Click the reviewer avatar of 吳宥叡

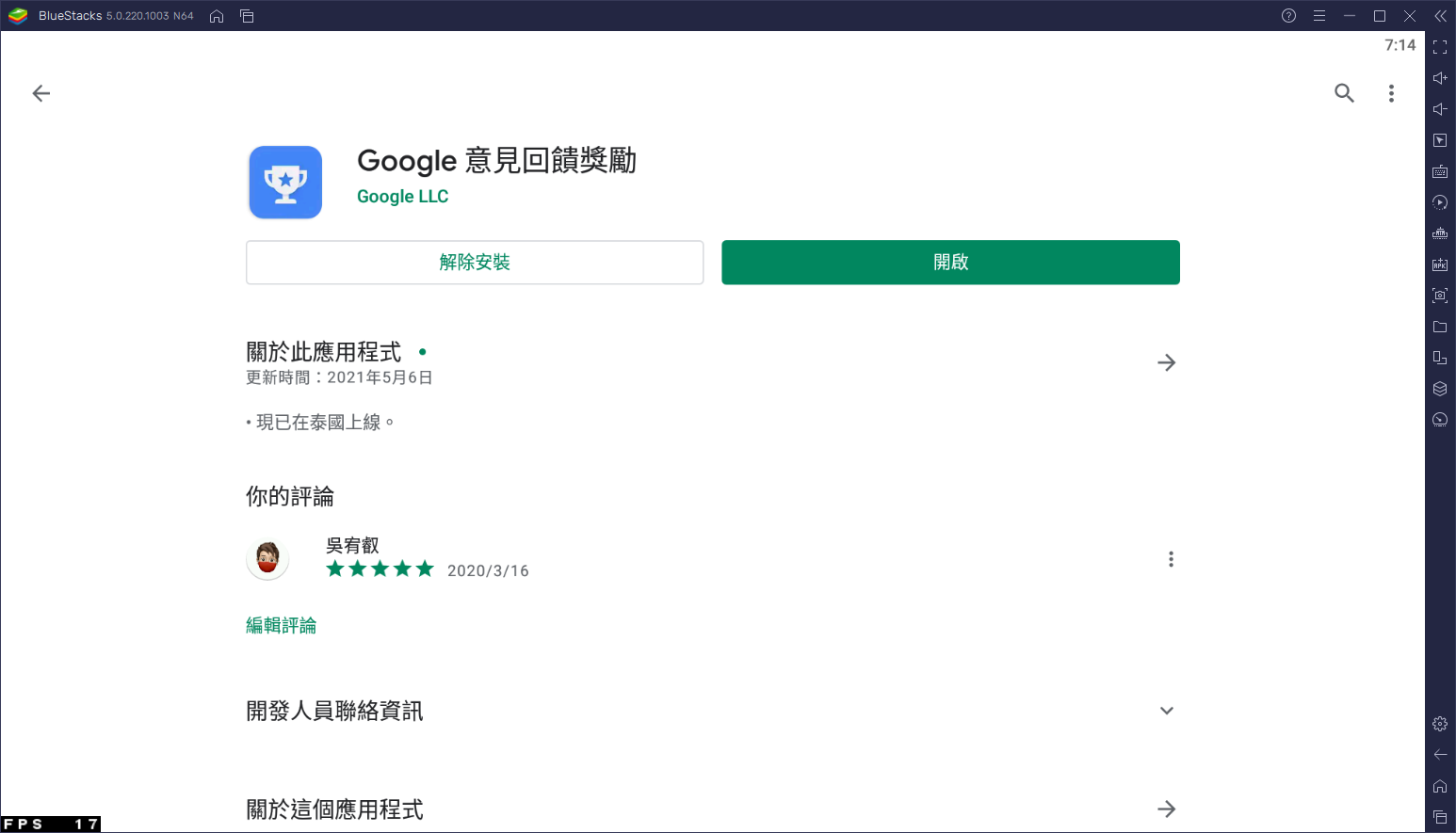click(x=267, y=558)
